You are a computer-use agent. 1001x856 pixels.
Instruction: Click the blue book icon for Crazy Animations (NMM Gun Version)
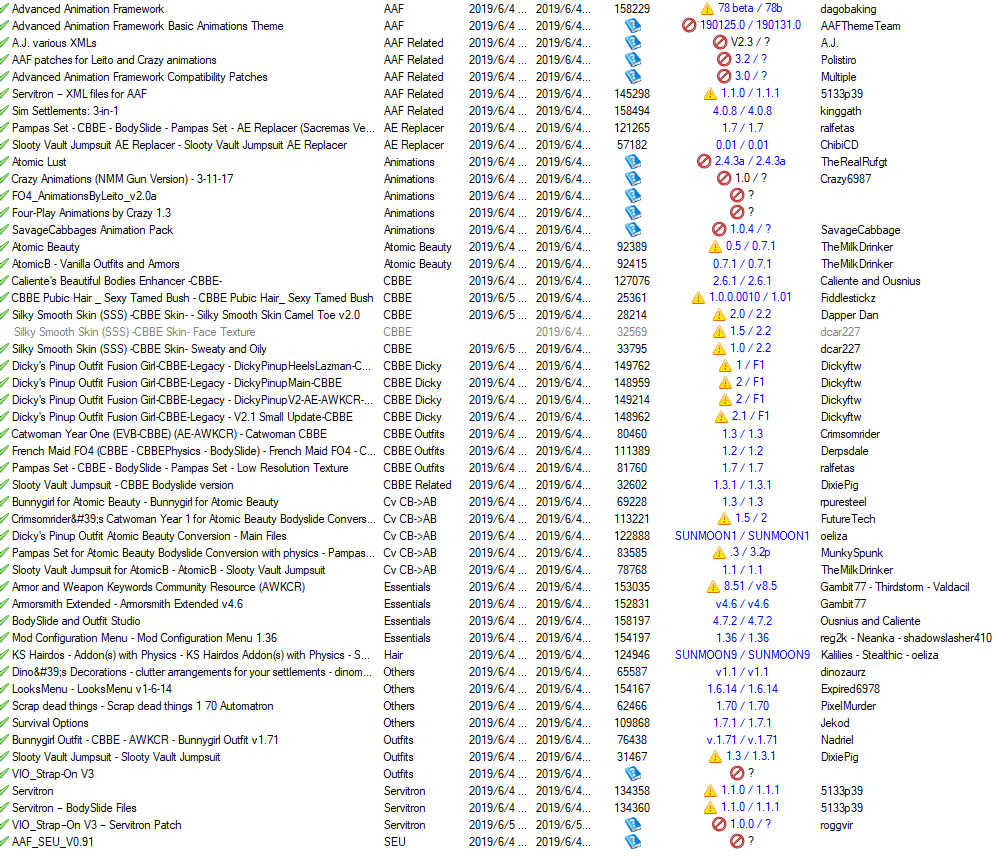pos(632,179)
